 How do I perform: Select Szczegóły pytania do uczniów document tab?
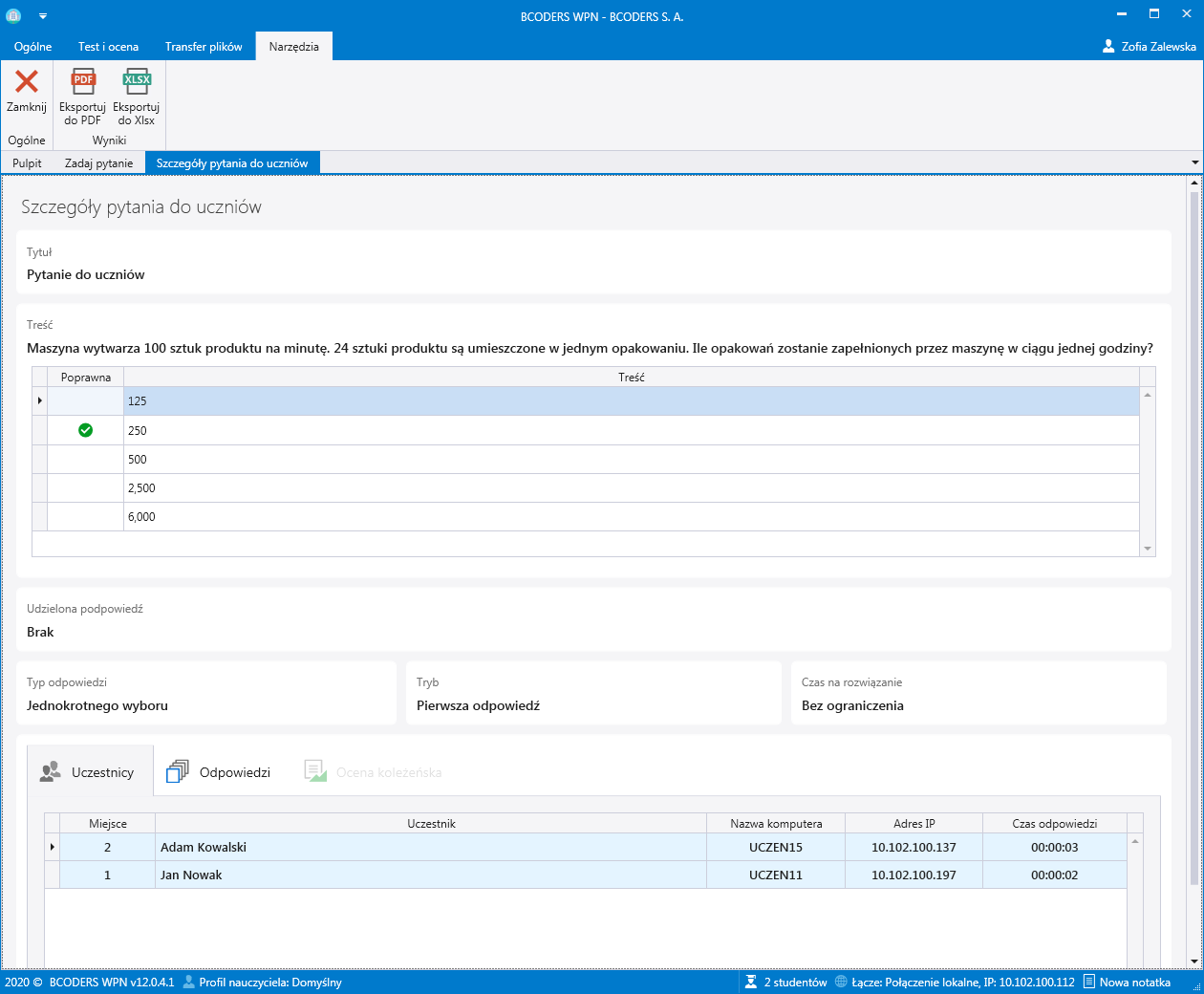(x=232, y=163)
